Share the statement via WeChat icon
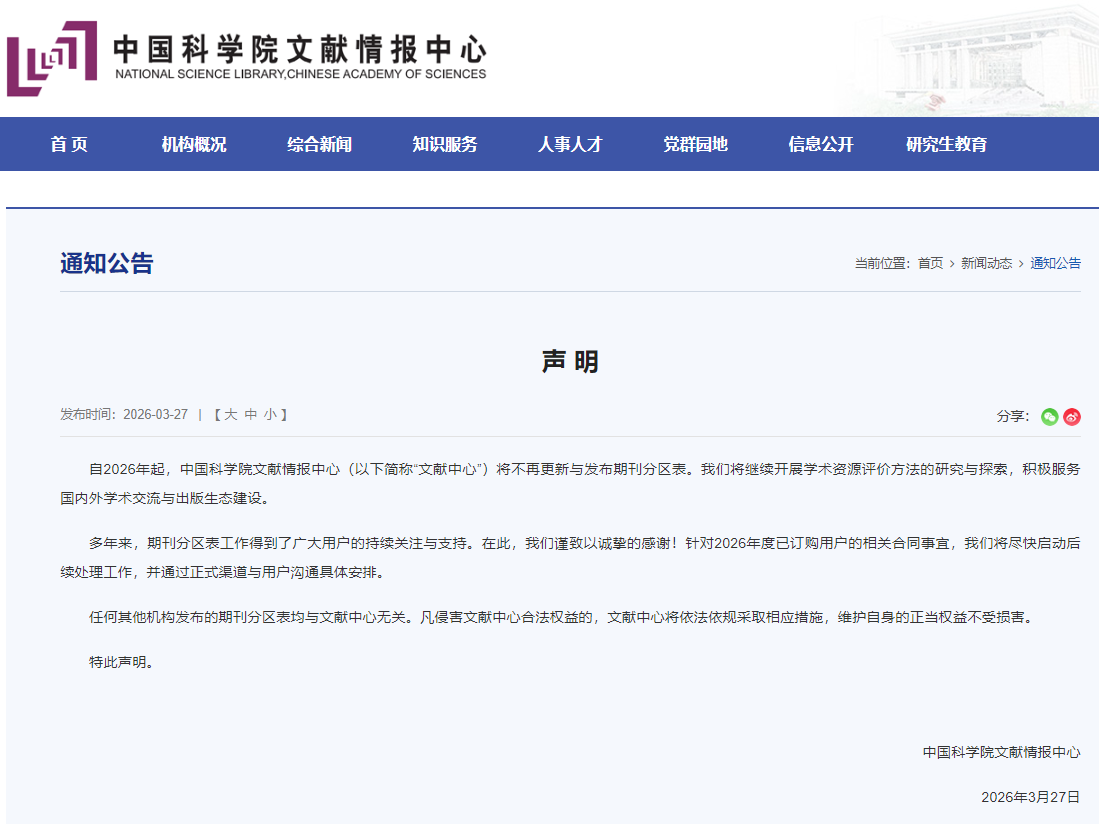The height and width of the screenshot is (824, 1099). click(1049, 417)
